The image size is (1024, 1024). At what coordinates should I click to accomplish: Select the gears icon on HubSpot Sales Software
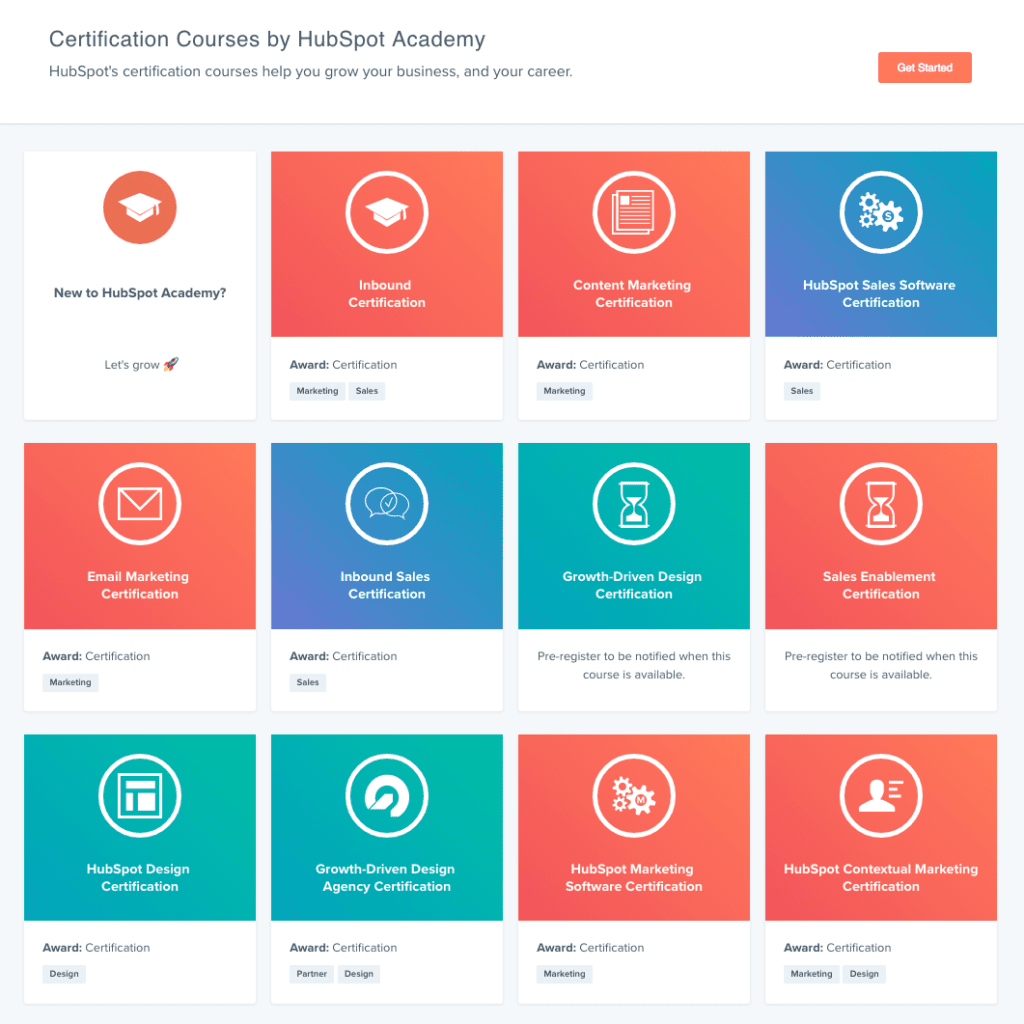click(880, 212)
